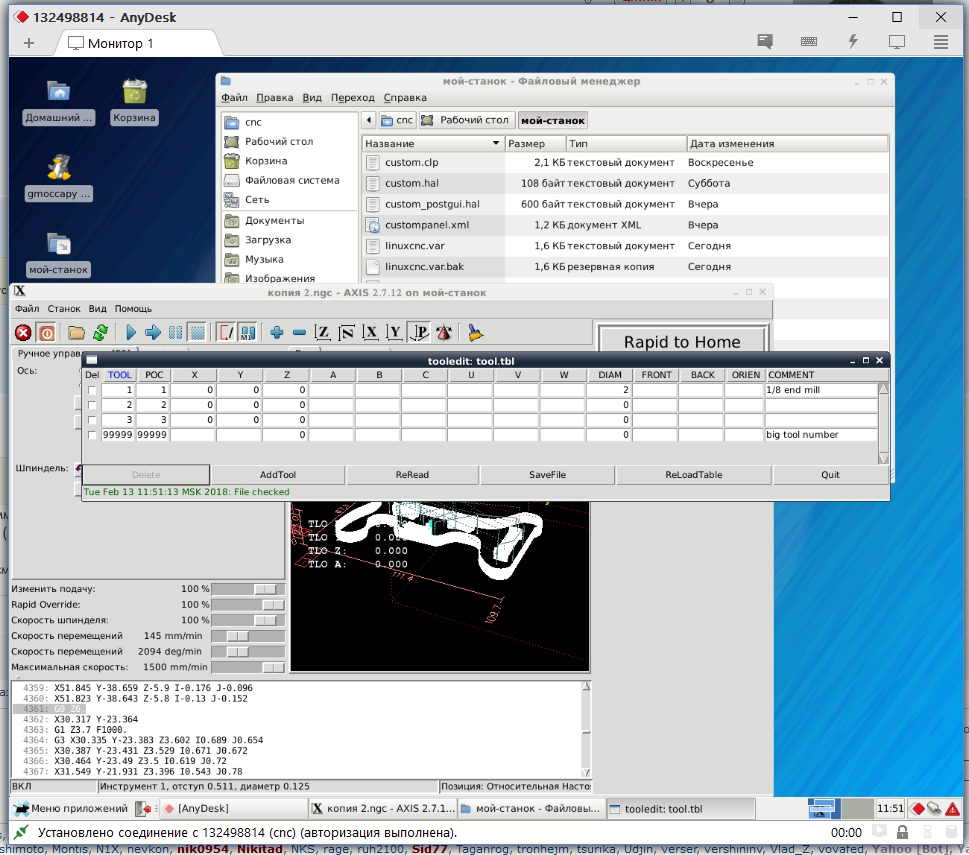This screenshot has height=855, width=969.
Task: Select linuxcnc.var file in file manager
Action: click(415, 246)
